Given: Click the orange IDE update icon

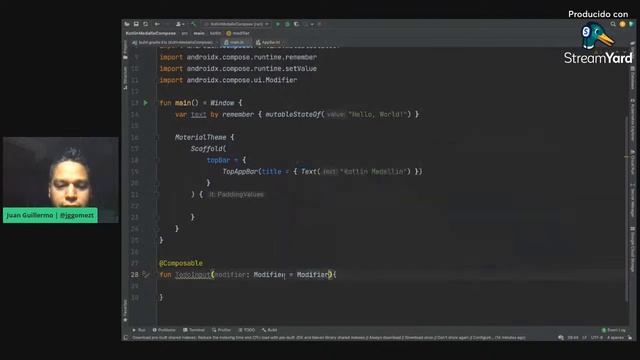Looking at the screenshot, I should pos(622,24).
